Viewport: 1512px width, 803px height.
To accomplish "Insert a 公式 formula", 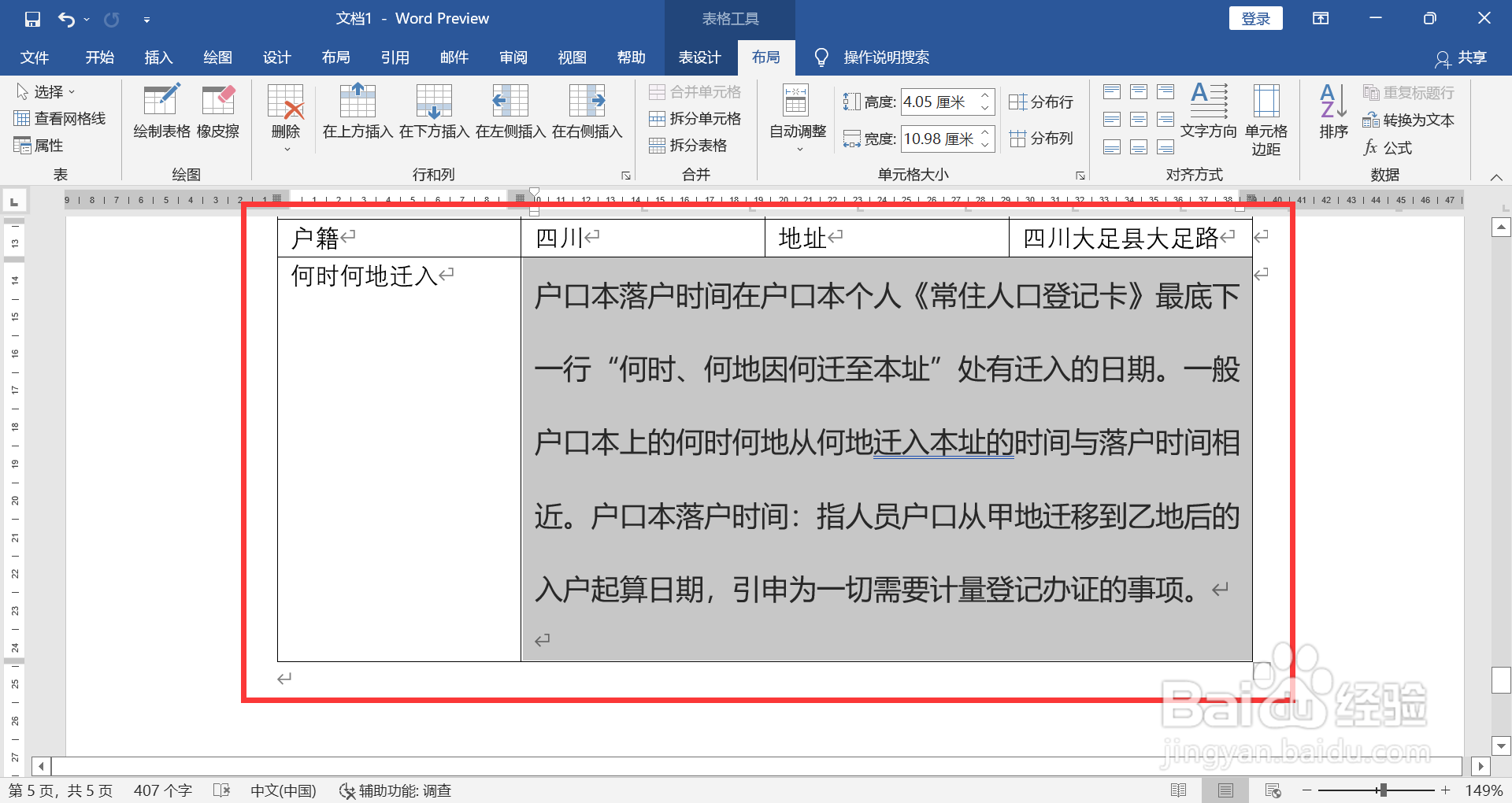I will (1388, 147).
